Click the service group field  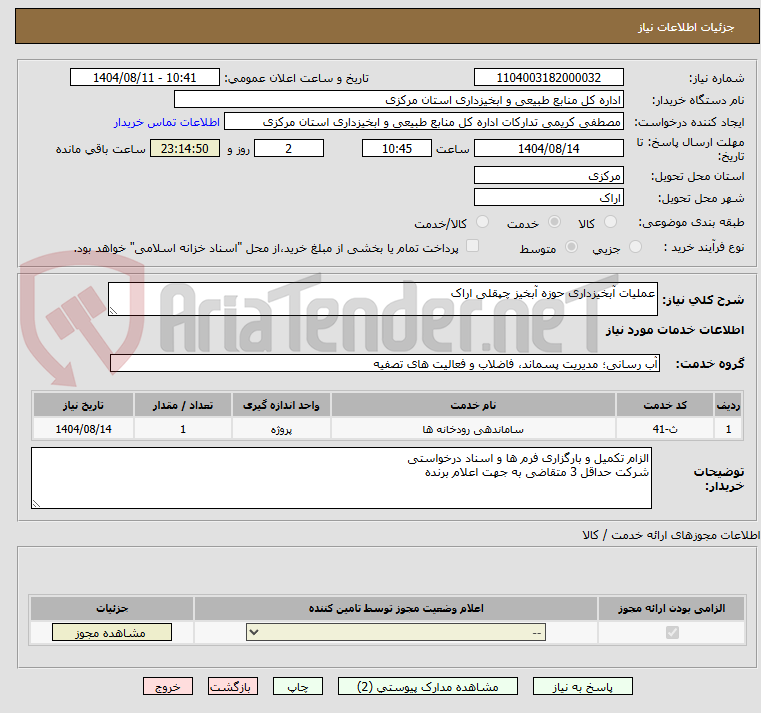(385, 364)
